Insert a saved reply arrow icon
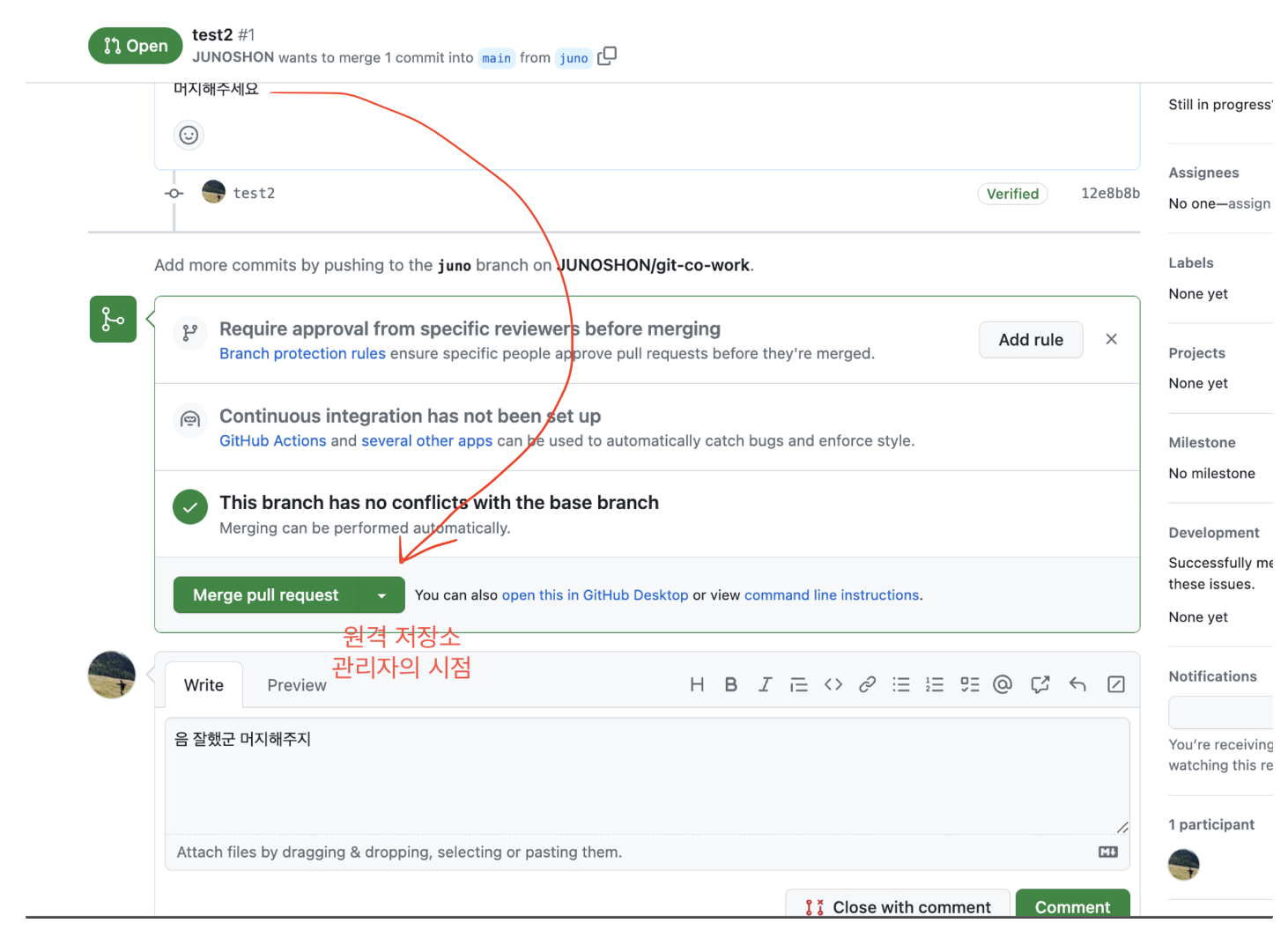Image resolution: width=1288 pixels, height=930 pixels. click(x=1077, y=684)
